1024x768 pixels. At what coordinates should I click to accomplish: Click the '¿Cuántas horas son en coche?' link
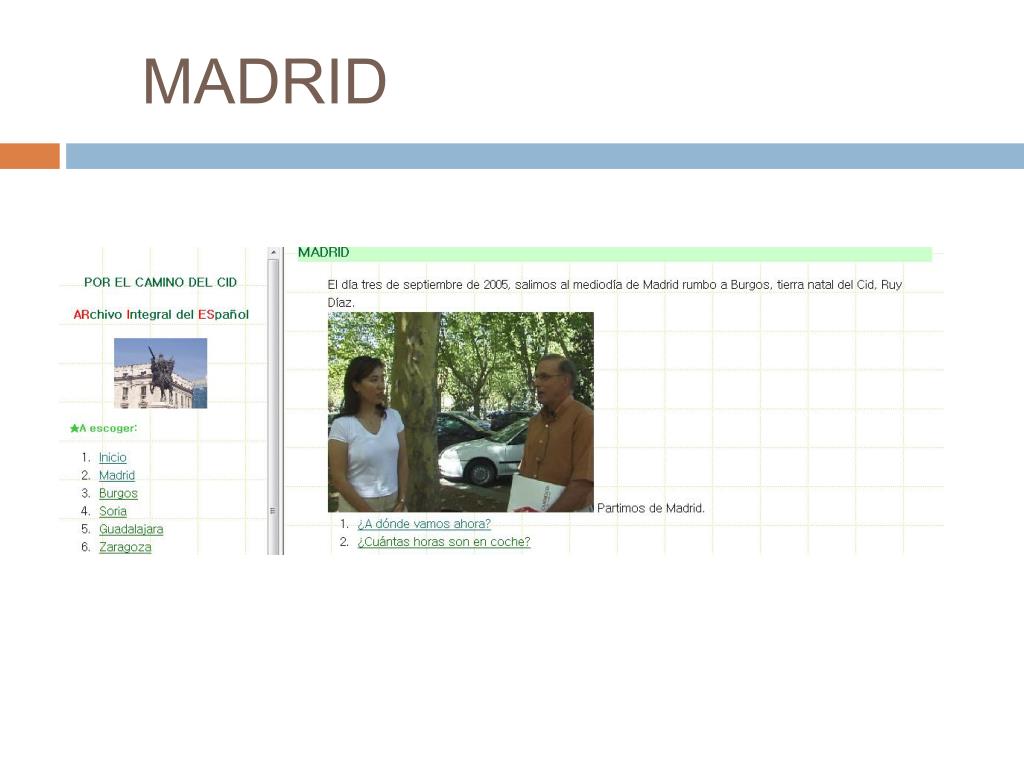443,541
